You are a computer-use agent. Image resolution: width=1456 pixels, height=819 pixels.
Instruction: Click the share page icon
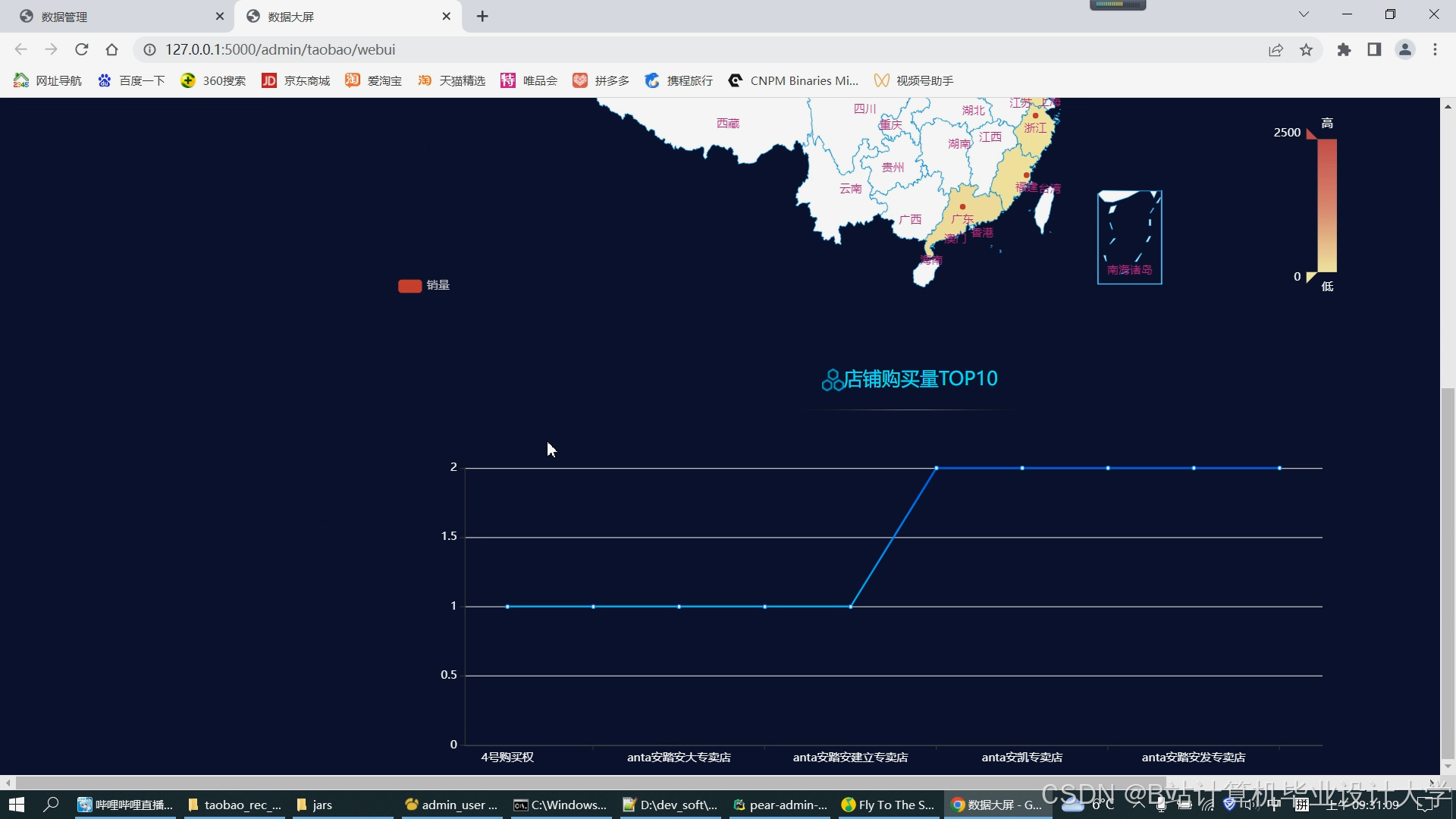tap(1276, 50)
